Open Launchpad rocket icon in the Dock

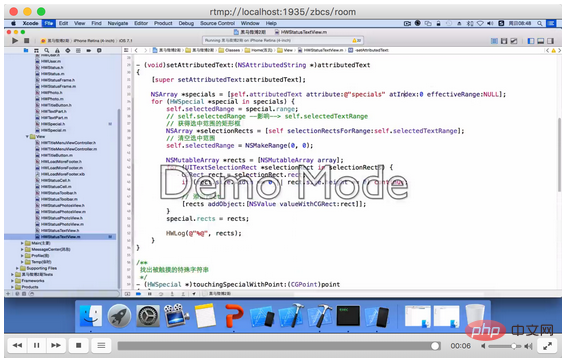pyautogui.click(x=119, y=316)
